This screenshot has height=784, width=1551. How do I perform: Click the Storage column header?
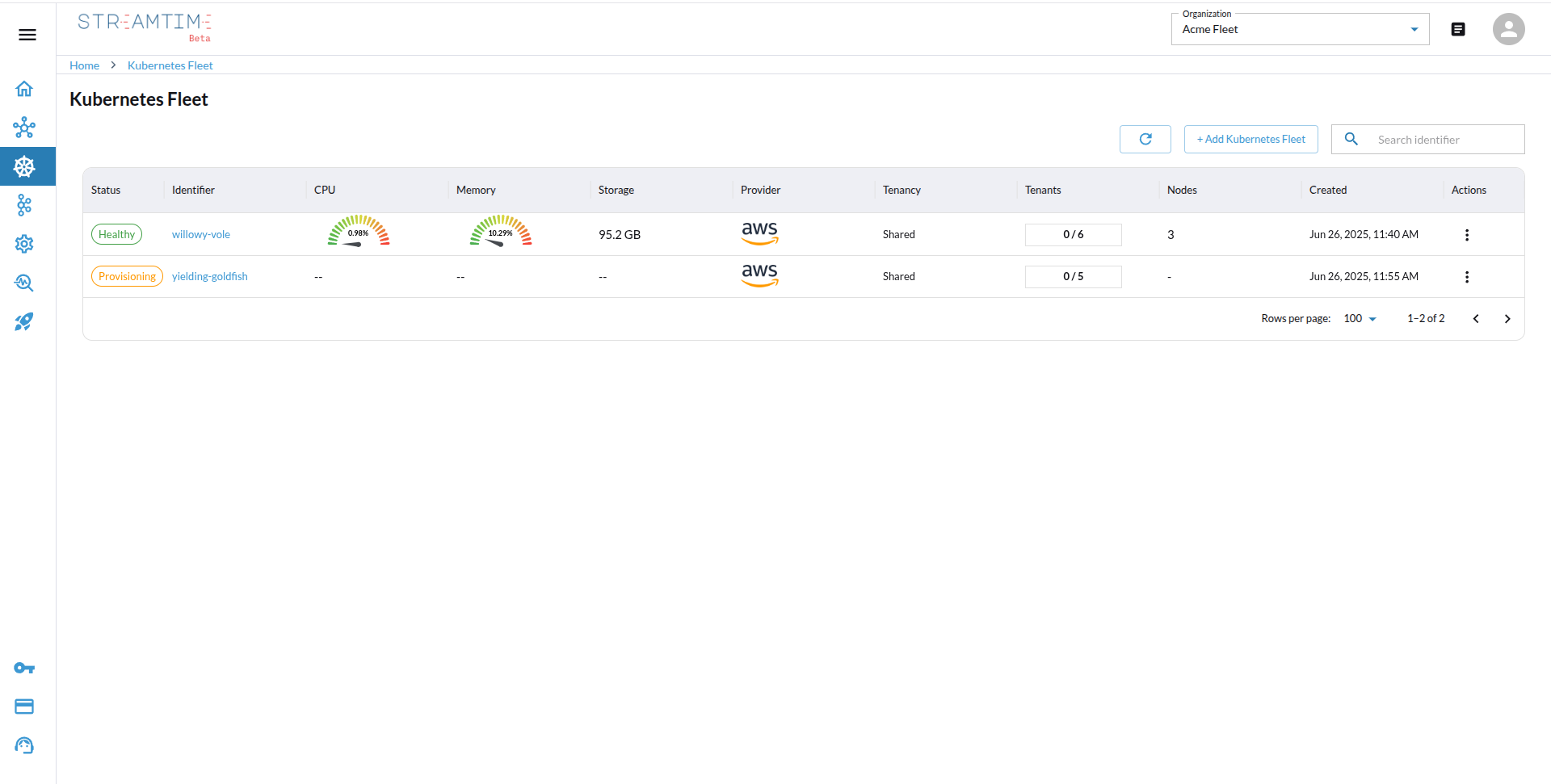616,190
